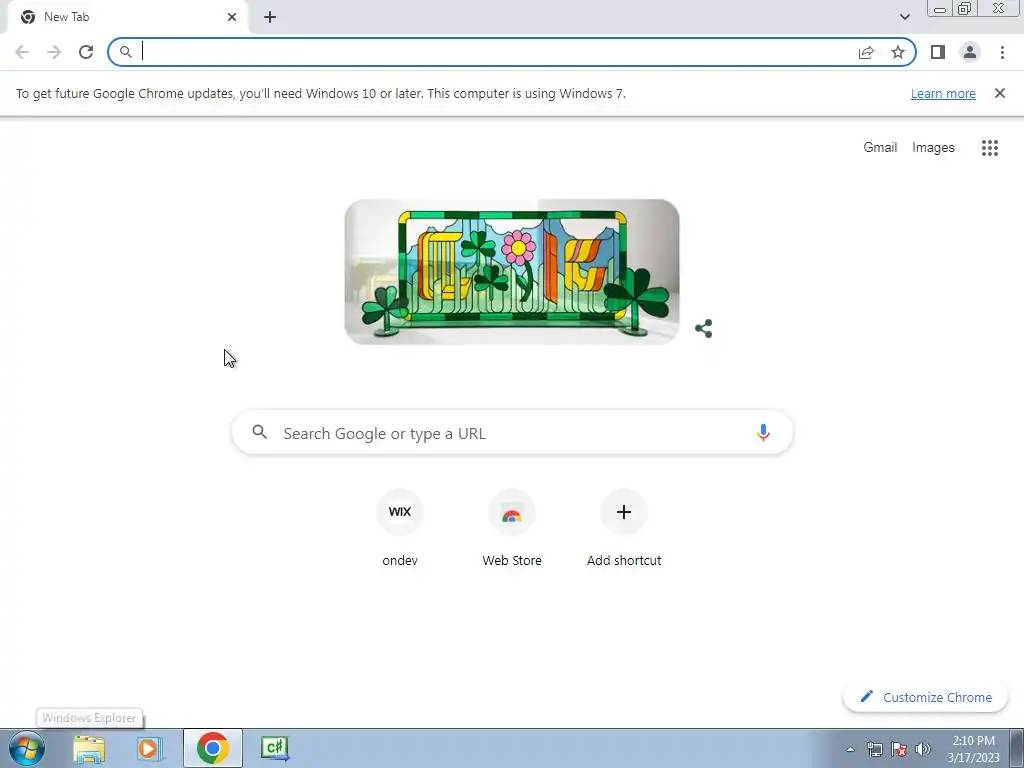Viewport: 1024px width, 768px height.
Task: Open Google Images link
Action: tap(933, 148)
